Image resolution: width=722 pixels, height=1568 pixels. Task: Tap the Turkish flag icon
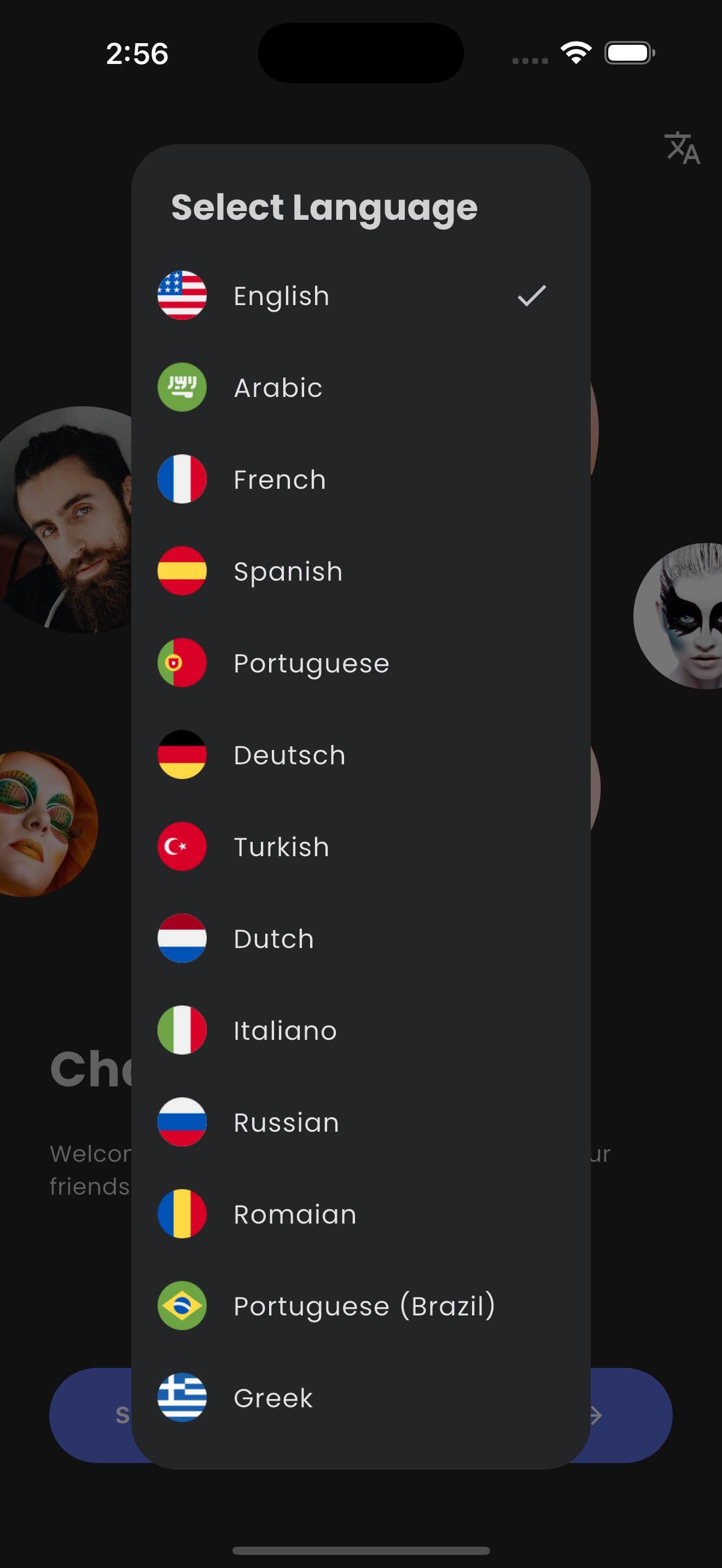(182, 846)
